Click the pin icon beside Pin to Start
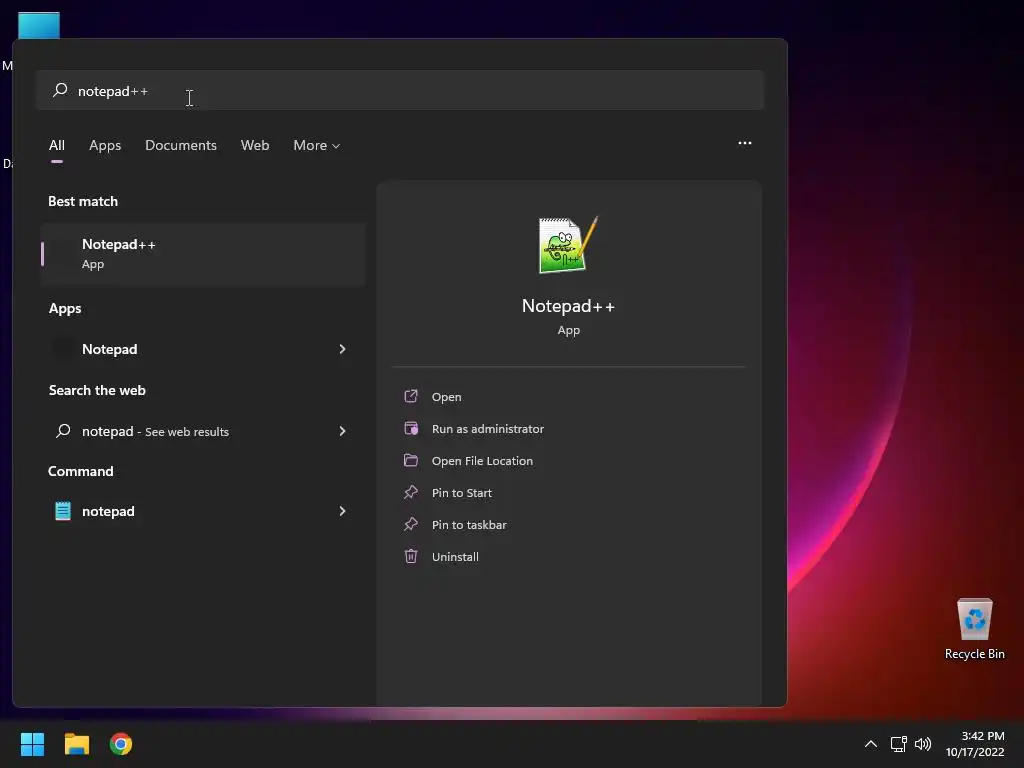Image resolution: width=1024 pixels, height=768 pixels. [x=411, y=492]
